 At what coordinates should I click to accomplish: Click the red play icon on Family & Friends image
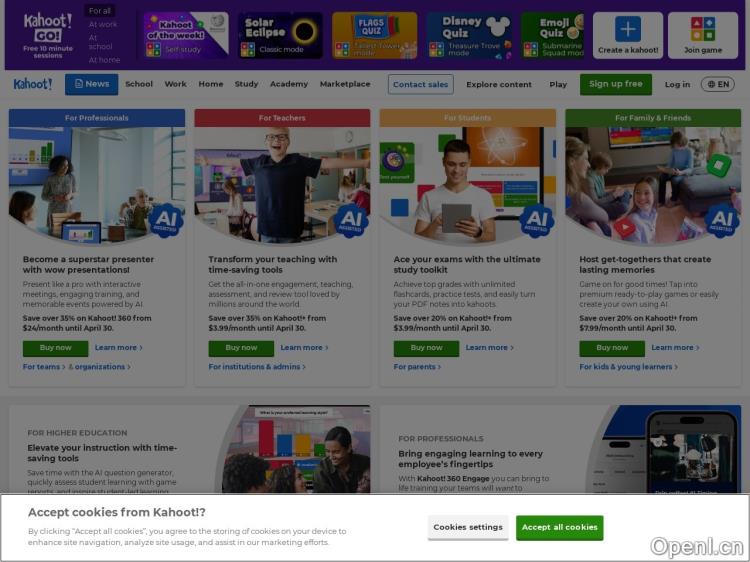[624, 227]
